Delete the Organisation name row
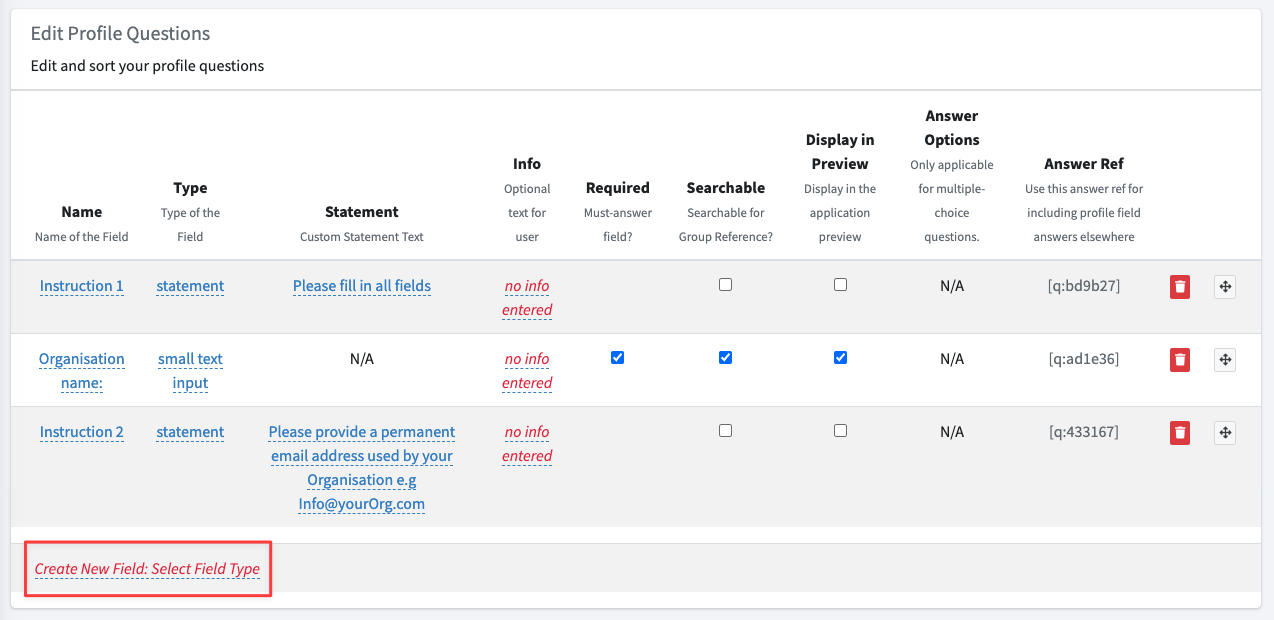 1180,360
